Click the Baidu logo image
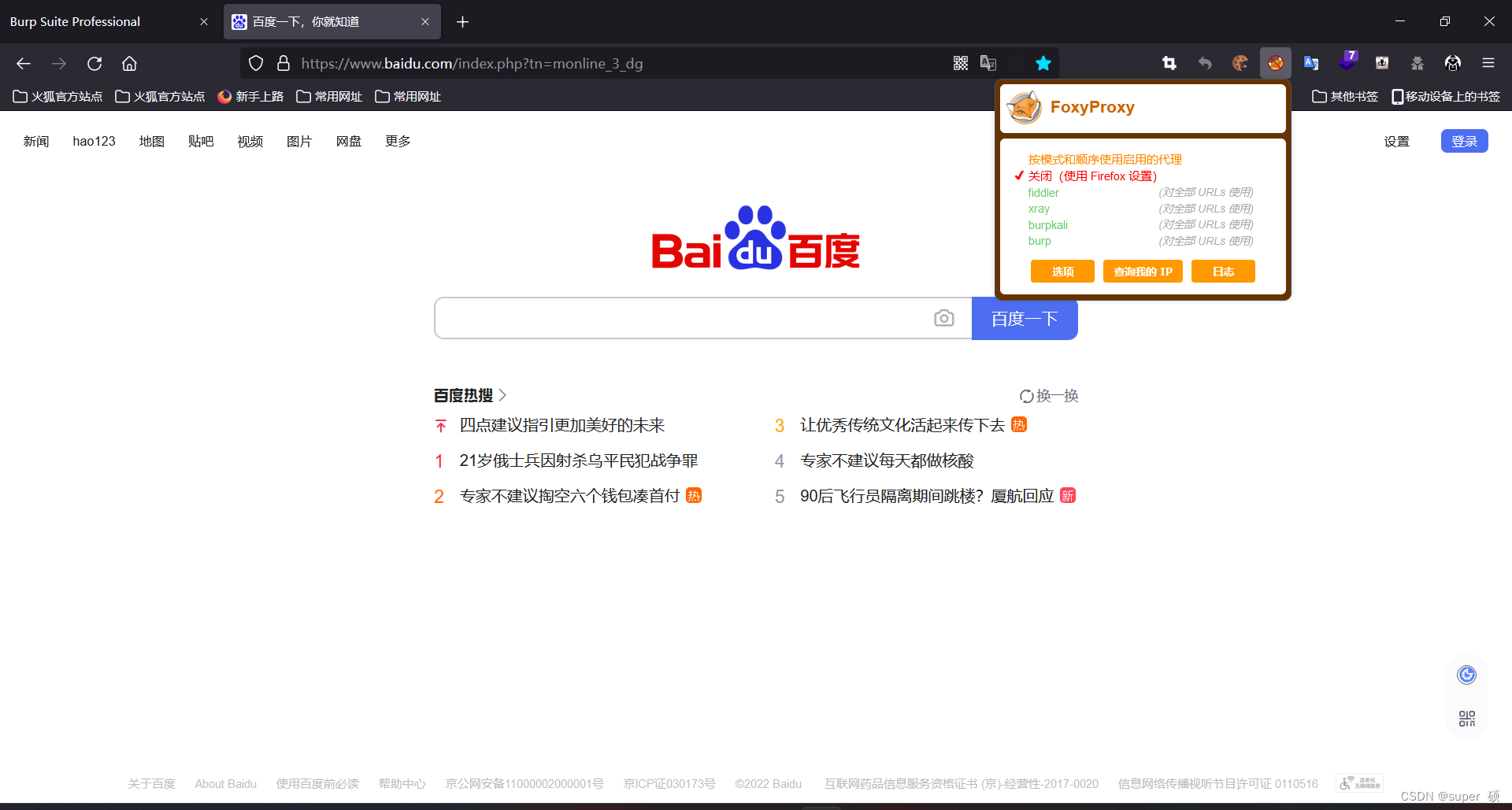Screen dimensions: 1512x810 [756, 238]
